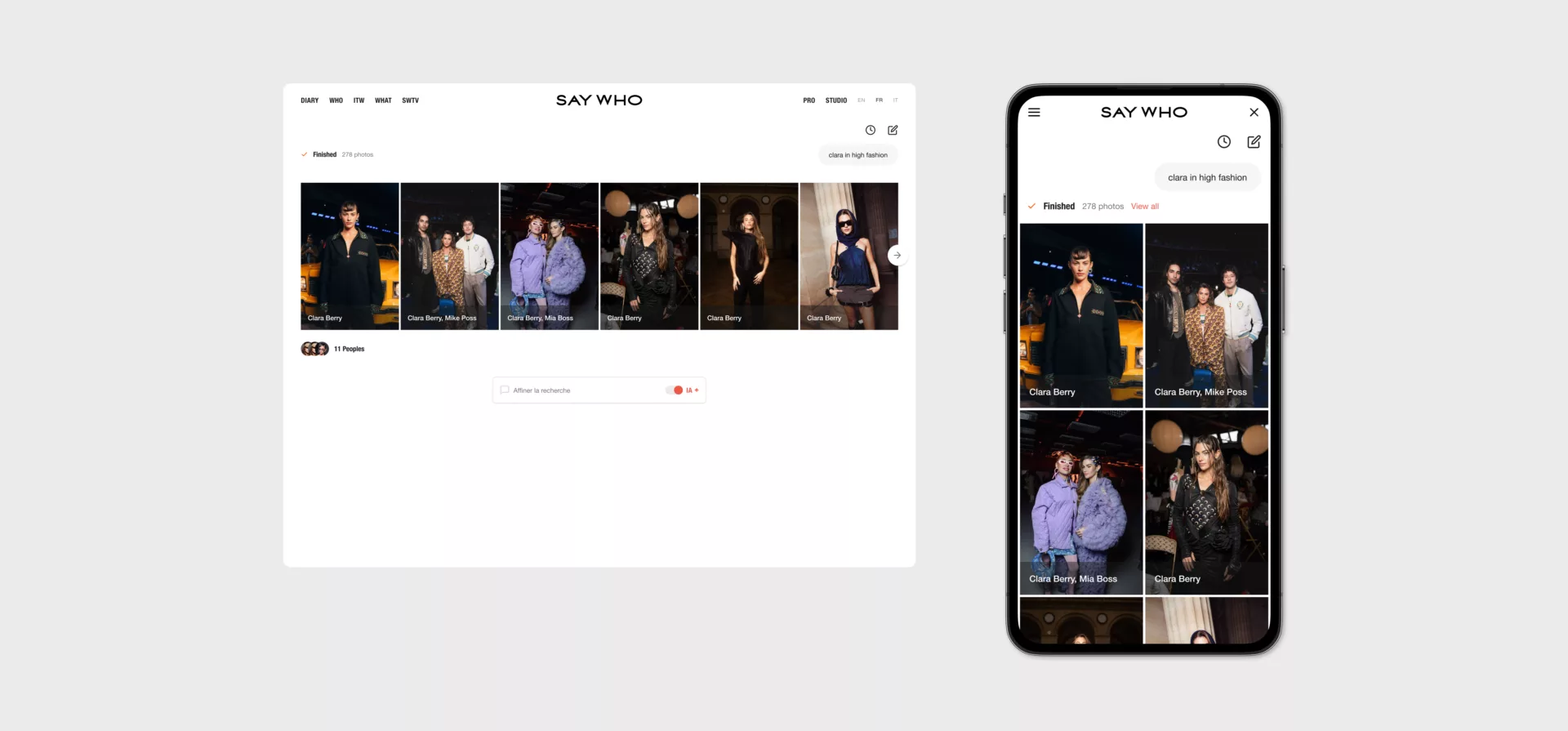
Task: Go to the PRO section
Action: (x=808, y=100)
